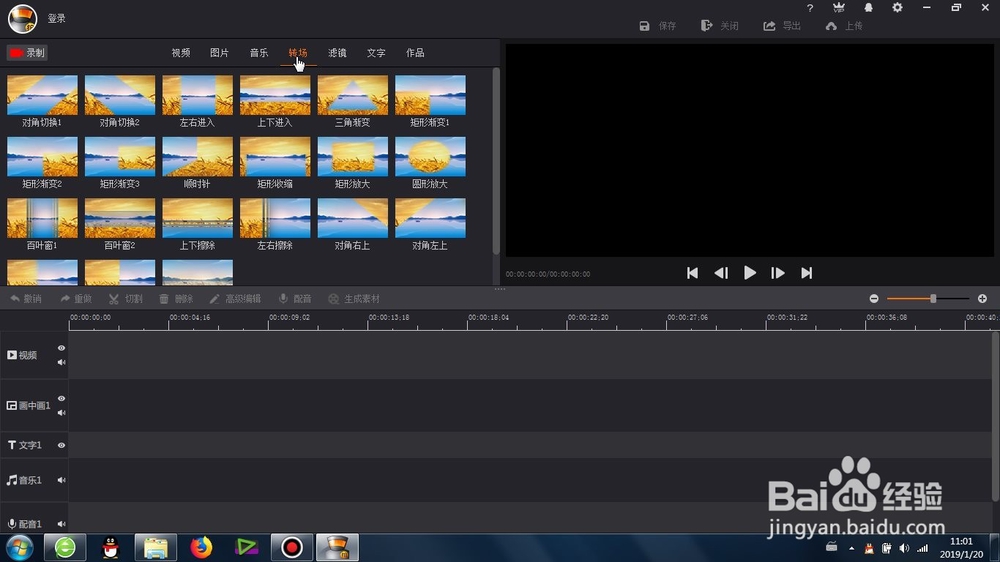The width and height of the screenshot is (1000, 562).
Task: Show hidden system tray icons arrow
Action: pos(851,548)
